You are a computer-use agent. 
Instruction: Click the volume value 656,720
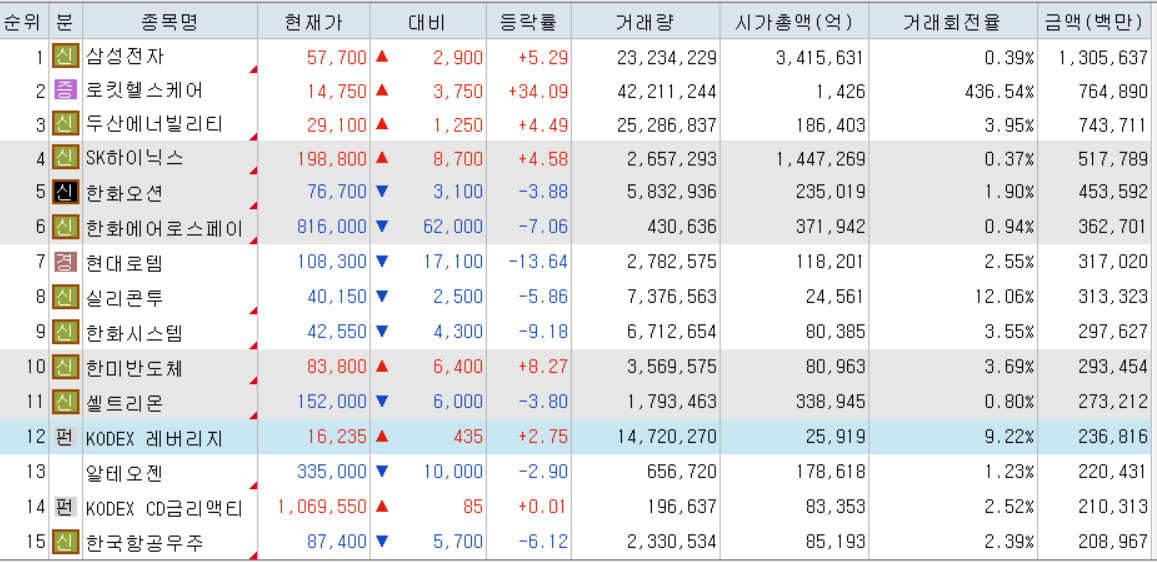click(680, 472)
